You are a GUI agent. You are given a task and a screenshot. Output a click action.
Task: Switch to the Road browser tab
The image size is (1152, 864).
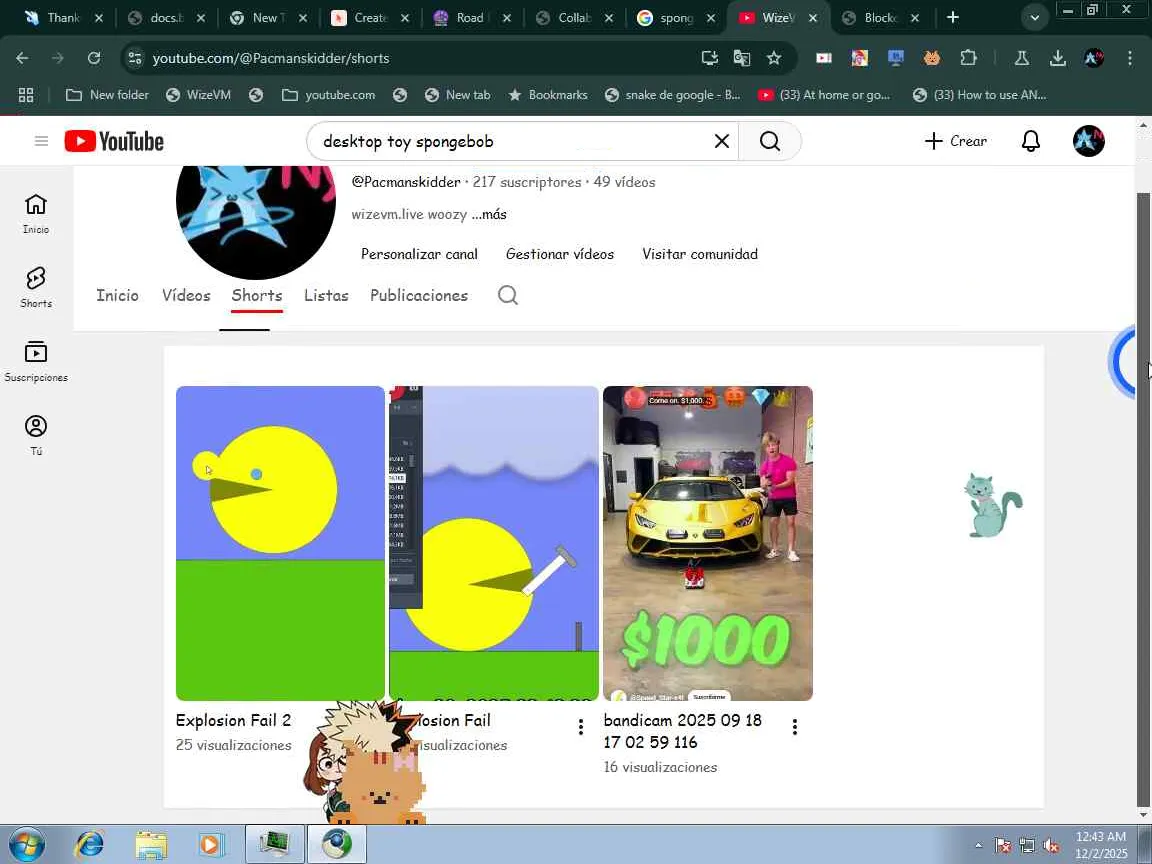(471, 18)
